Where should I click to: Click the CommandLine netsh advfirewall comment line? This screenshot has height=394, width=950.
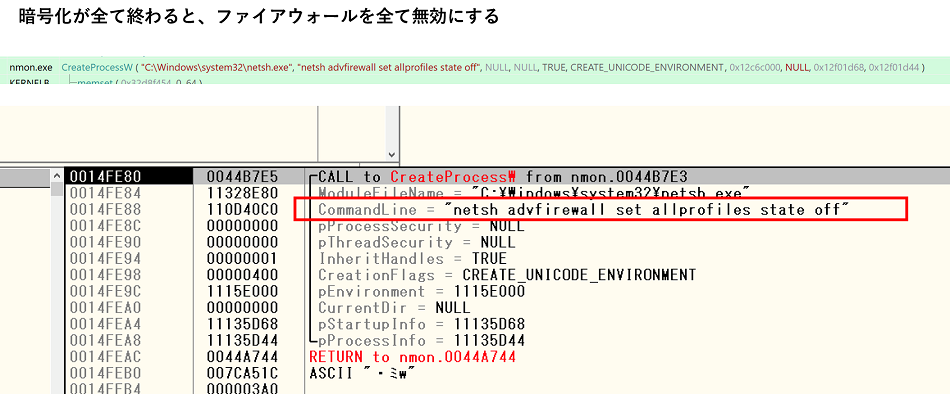coord(583,210)
